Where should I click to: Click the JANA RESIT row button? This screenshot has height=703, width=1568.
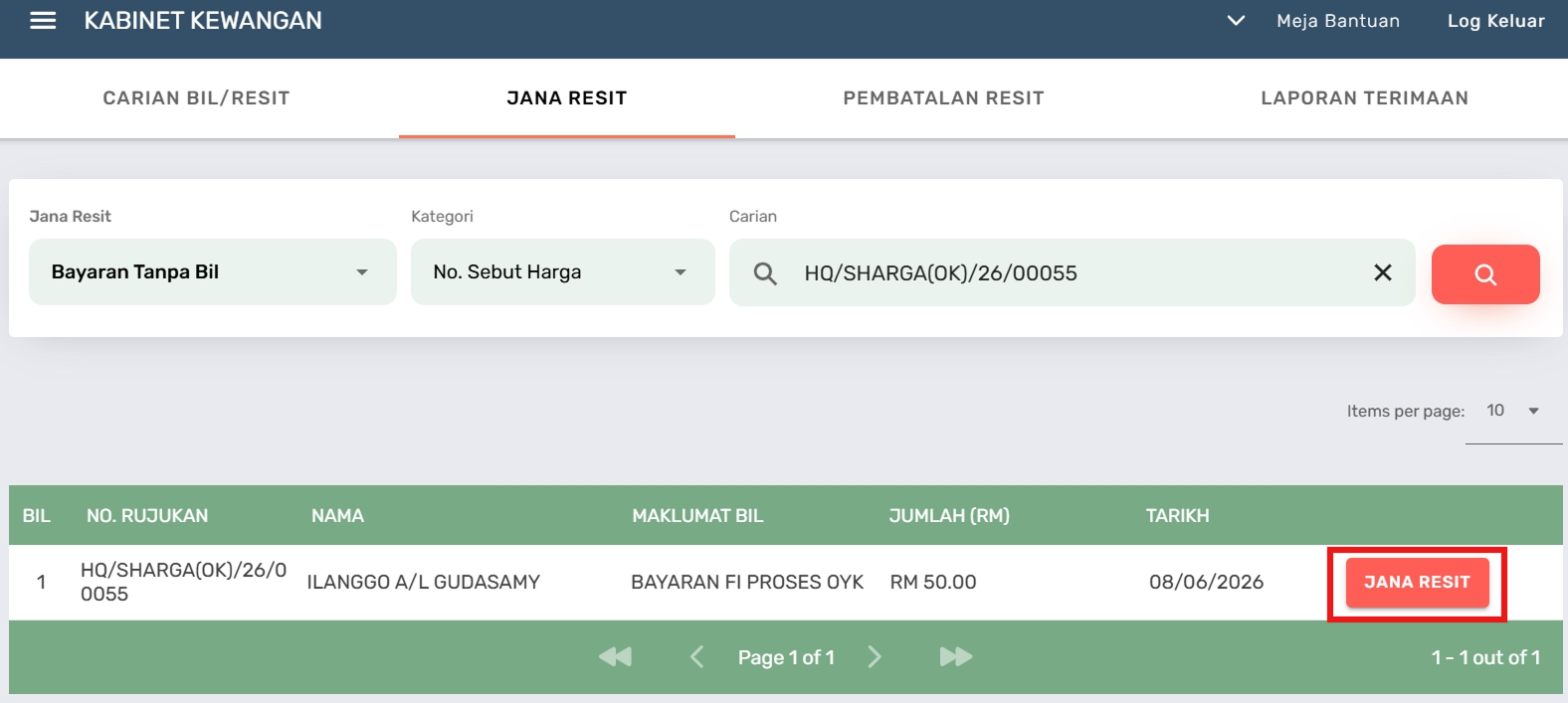pos(1417,583)
